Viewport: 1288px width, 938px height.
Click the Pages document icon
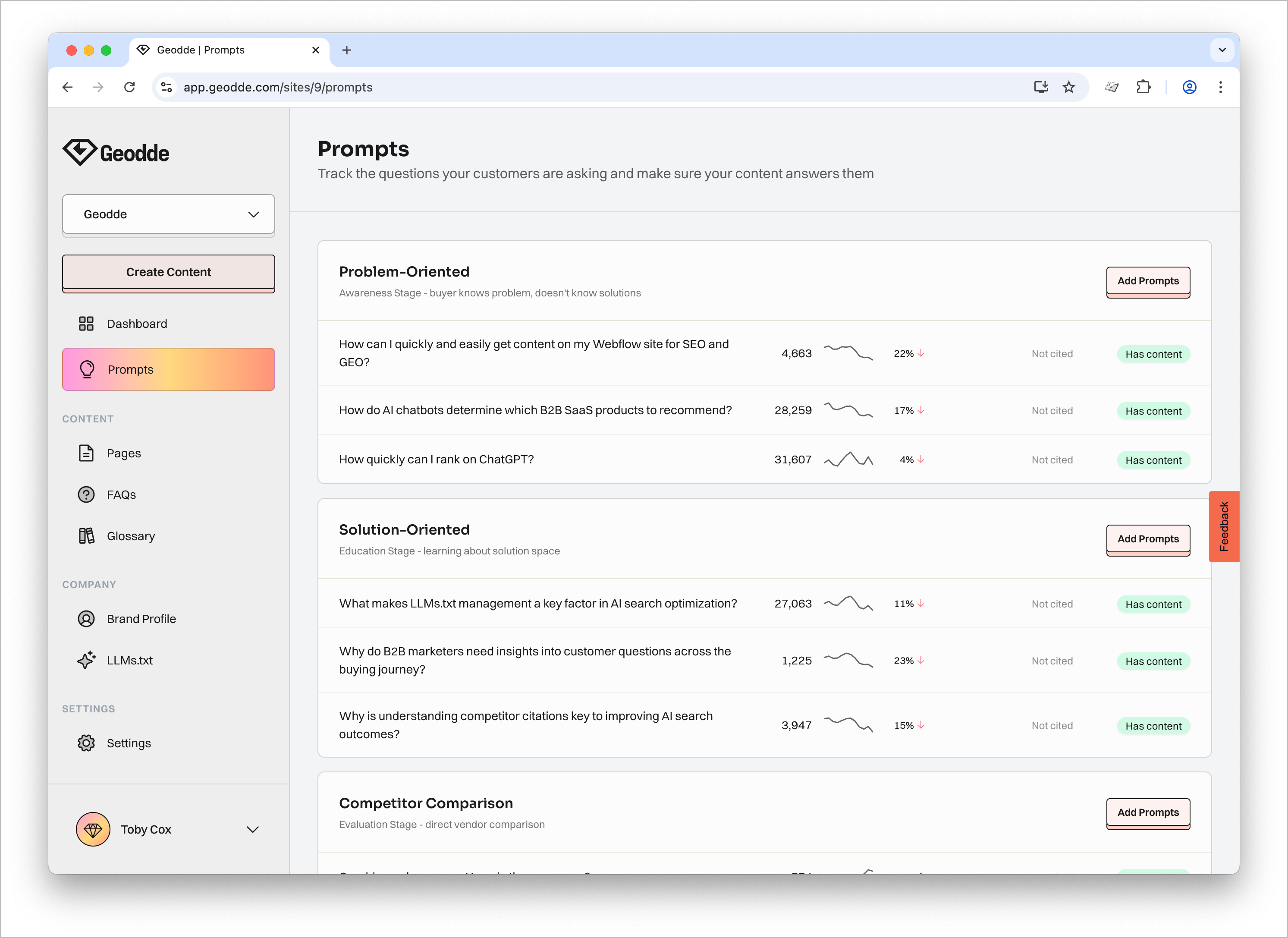86,453
